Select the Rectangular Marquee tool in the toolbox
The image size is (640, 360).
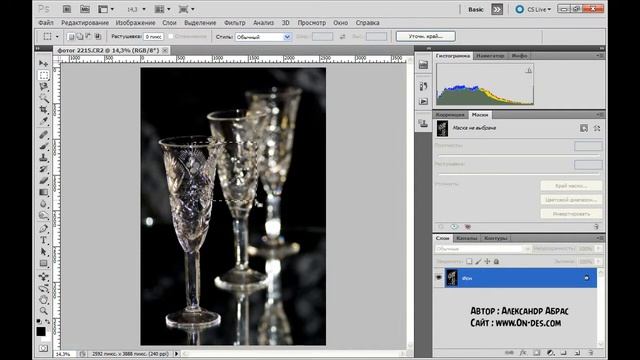pos(44,75)
